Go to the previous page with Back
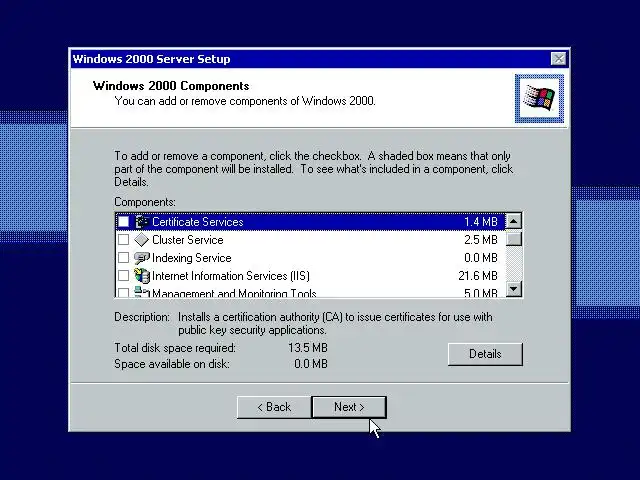The height and width of the screenshot is (480, 640). pyautogui.click(x=274, y=407)
